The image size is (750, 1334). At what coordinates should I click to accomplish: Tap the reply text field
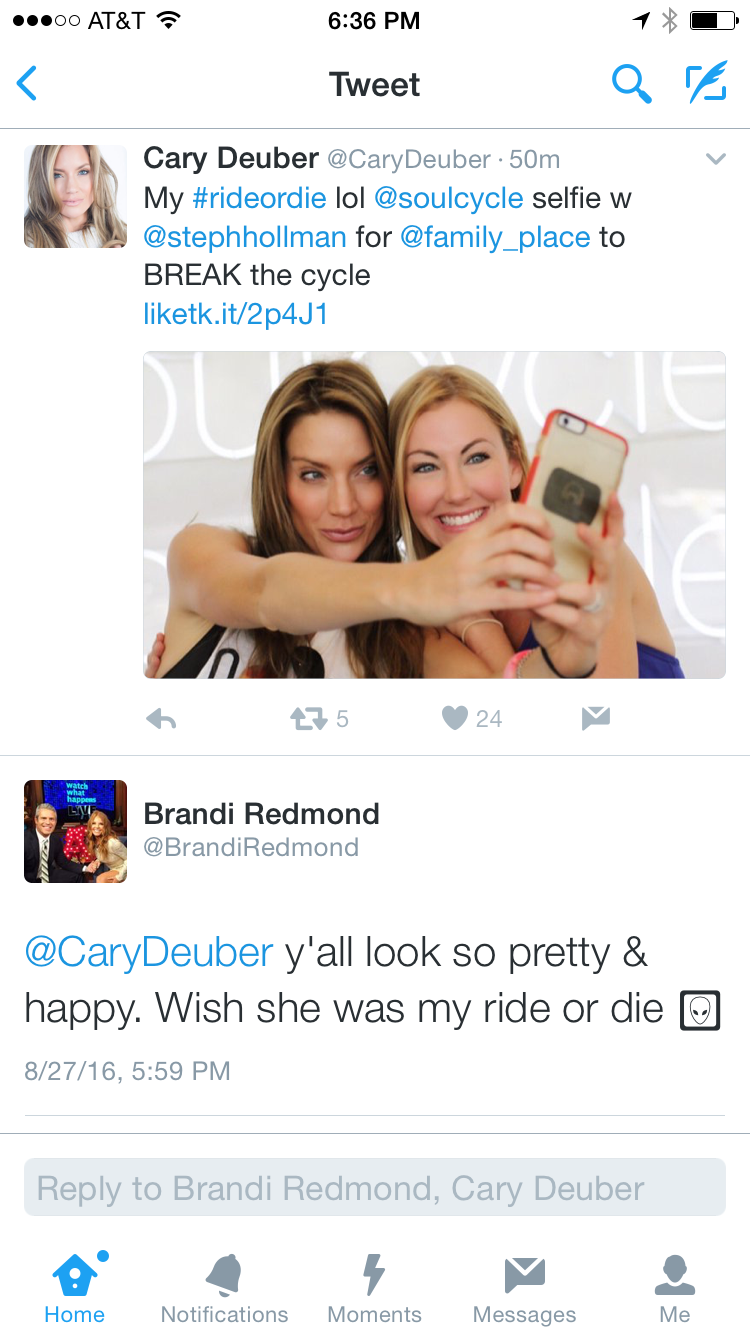374,1188
